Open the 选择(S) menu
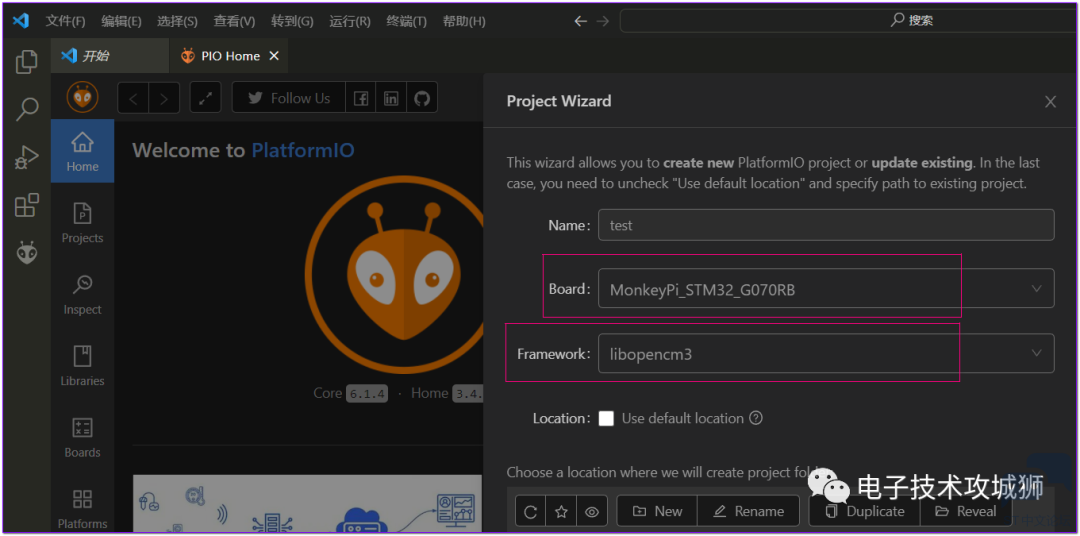Image resolution: width=1080 pixels, height=536 pixels. click(x=177, y=21)
